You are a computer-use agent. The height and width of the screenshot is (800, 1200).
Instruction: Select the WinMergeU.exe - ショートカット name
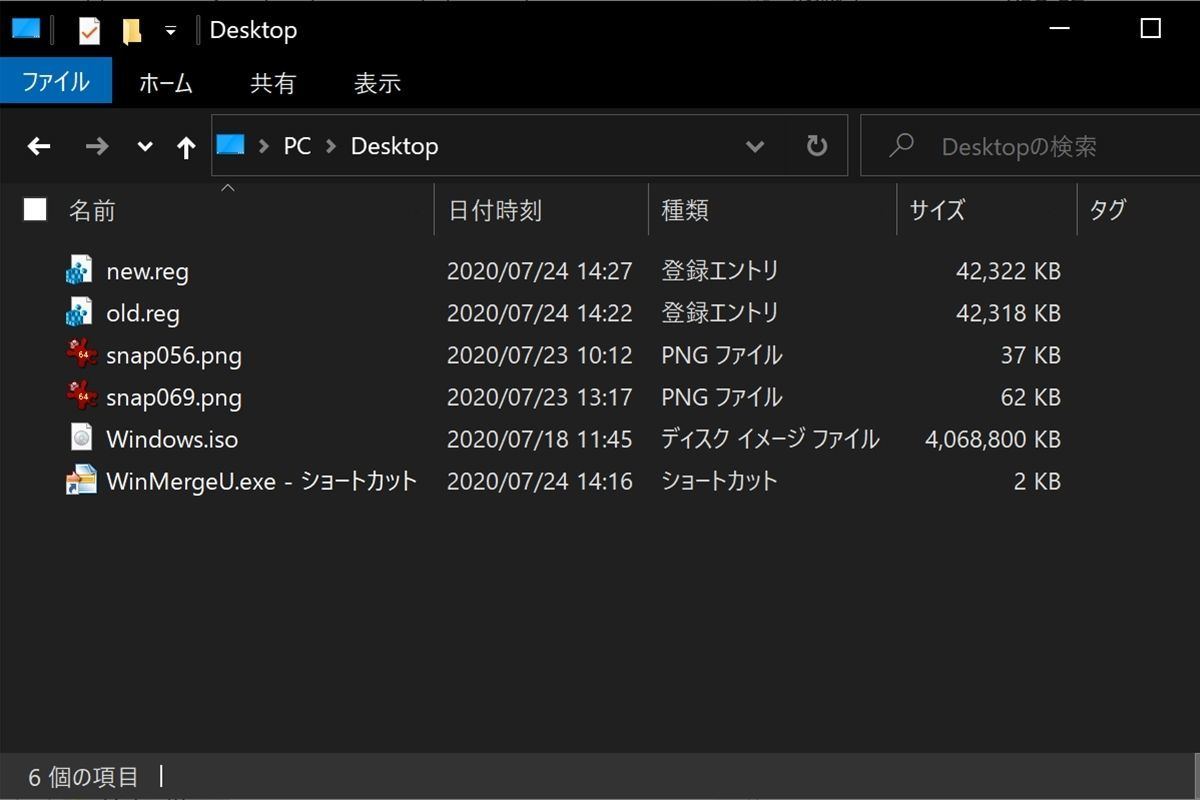(261, 481)
